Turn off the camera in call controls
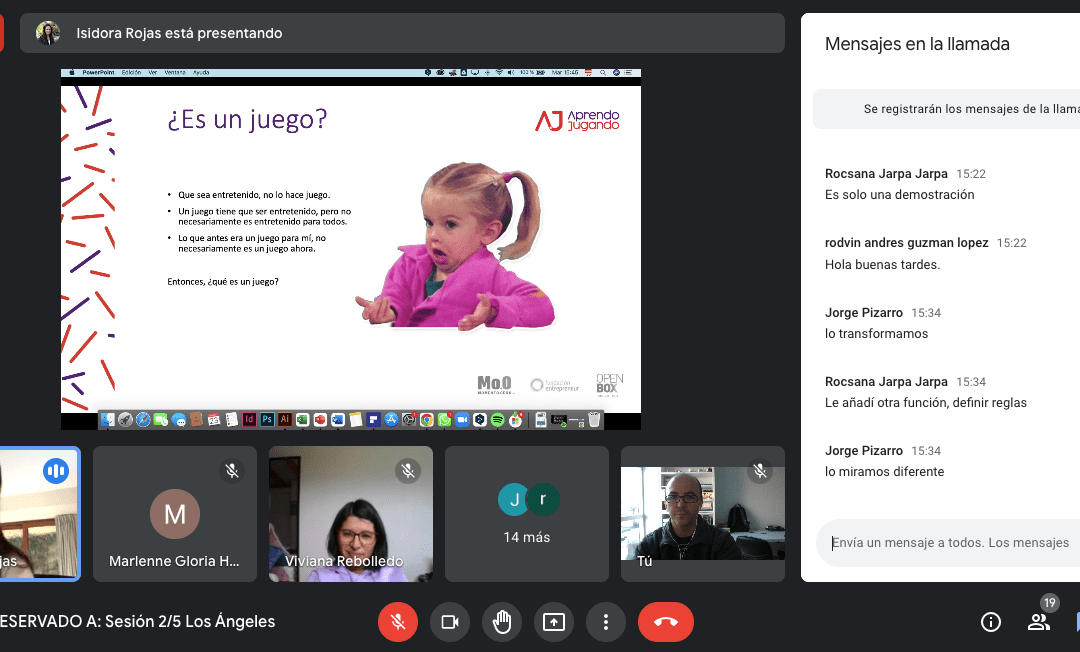The width and height of the screenshot is (1080, 652). pos(450,622)
